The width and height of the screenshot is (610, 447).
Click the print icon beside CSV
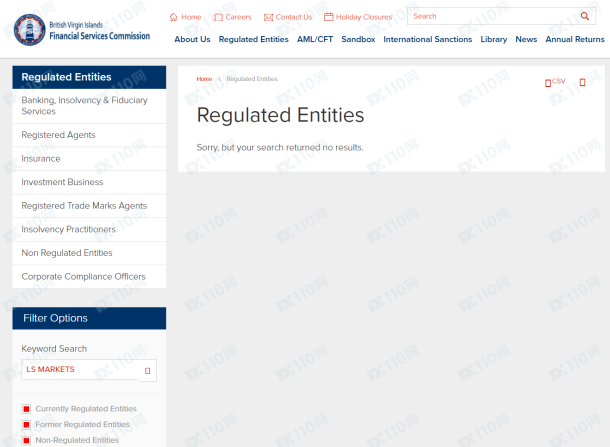582,82
